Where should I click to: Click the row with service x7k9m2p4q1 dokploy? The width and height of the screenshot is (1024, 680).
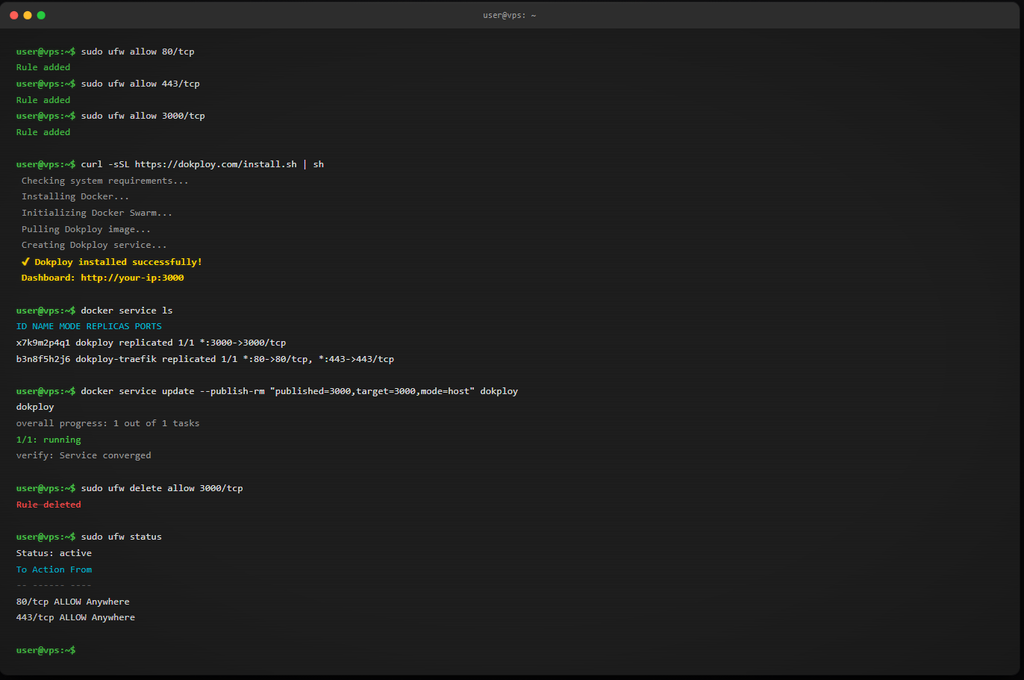click(151, 342)
